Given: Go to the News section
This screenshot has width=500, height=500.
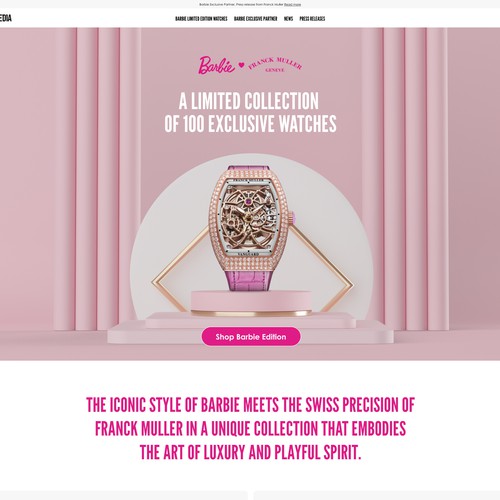Looking at the screenshot, I should (x=288, y=19).
